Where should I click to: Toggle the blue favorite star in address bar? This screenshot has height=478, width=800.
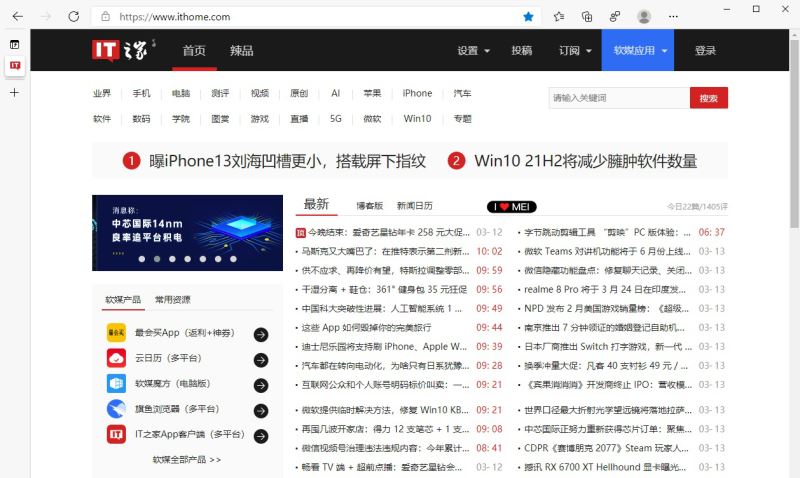coord(528,16)
